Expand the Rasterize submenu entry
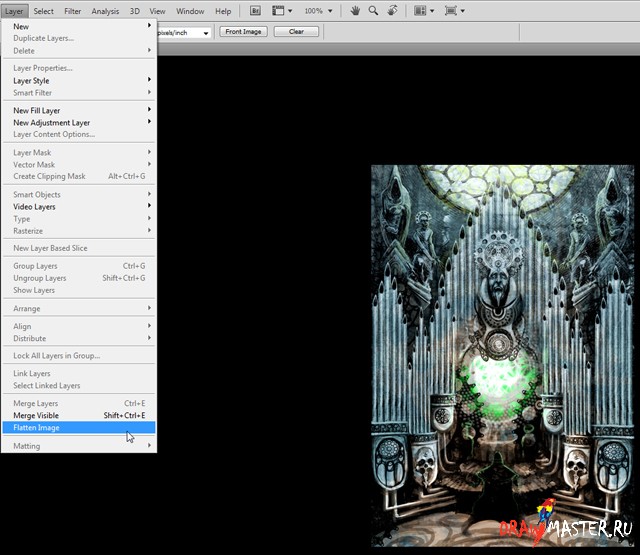The image size is (640, 555). click(x=79, y=231)
